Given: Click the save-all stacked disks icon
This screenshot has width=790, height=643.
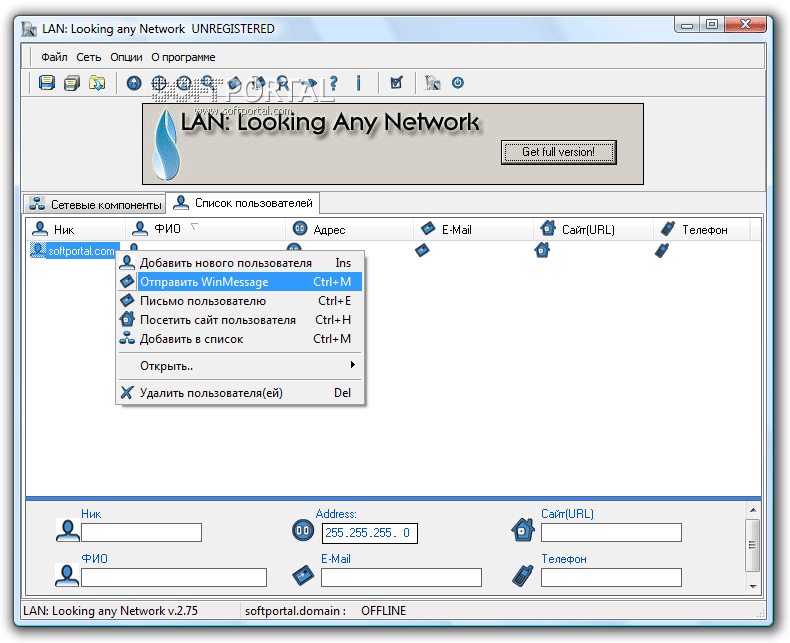Looking at the screenshot, I should (72, 83).
